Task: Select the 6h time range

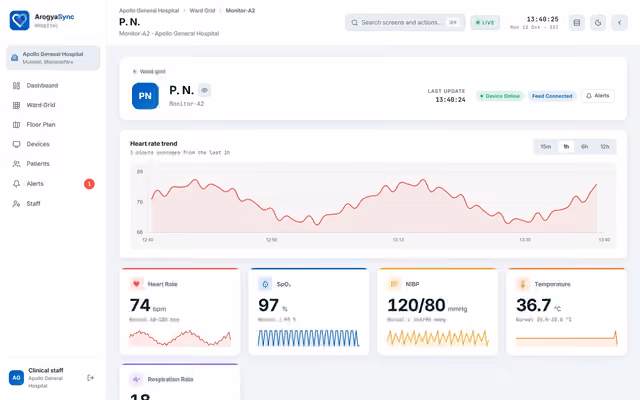Action: 584,147
